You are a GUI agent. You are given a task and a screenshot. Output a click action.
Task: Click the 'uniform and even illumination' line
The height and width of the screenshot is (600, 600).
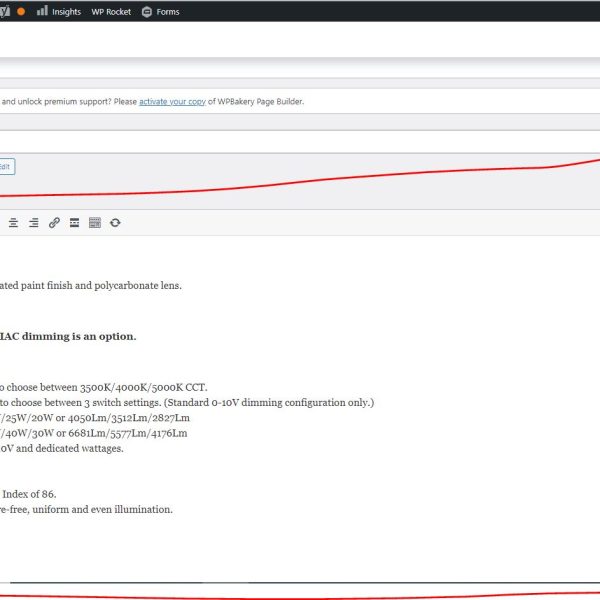(90, 509)
